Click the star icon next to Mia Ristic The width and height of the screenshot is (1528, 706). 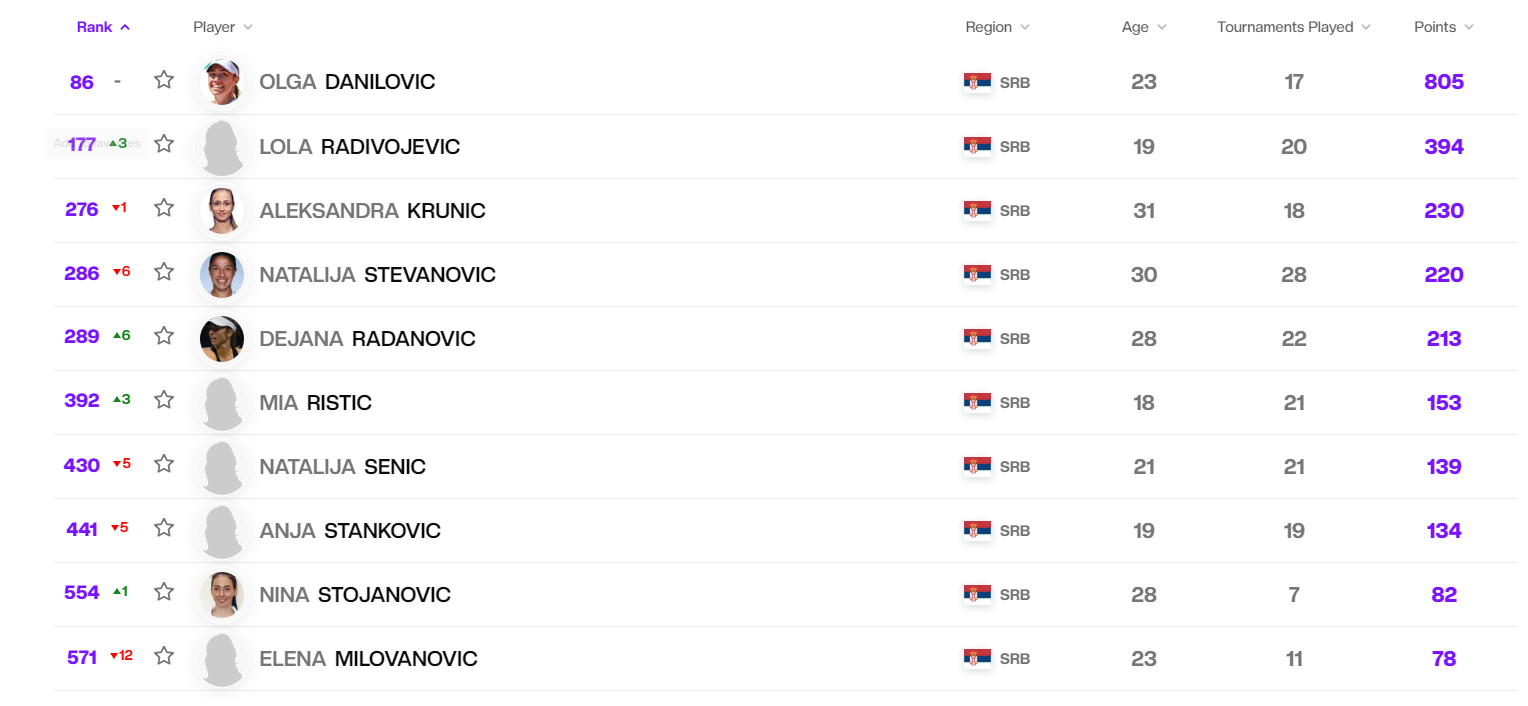point(164,400)
